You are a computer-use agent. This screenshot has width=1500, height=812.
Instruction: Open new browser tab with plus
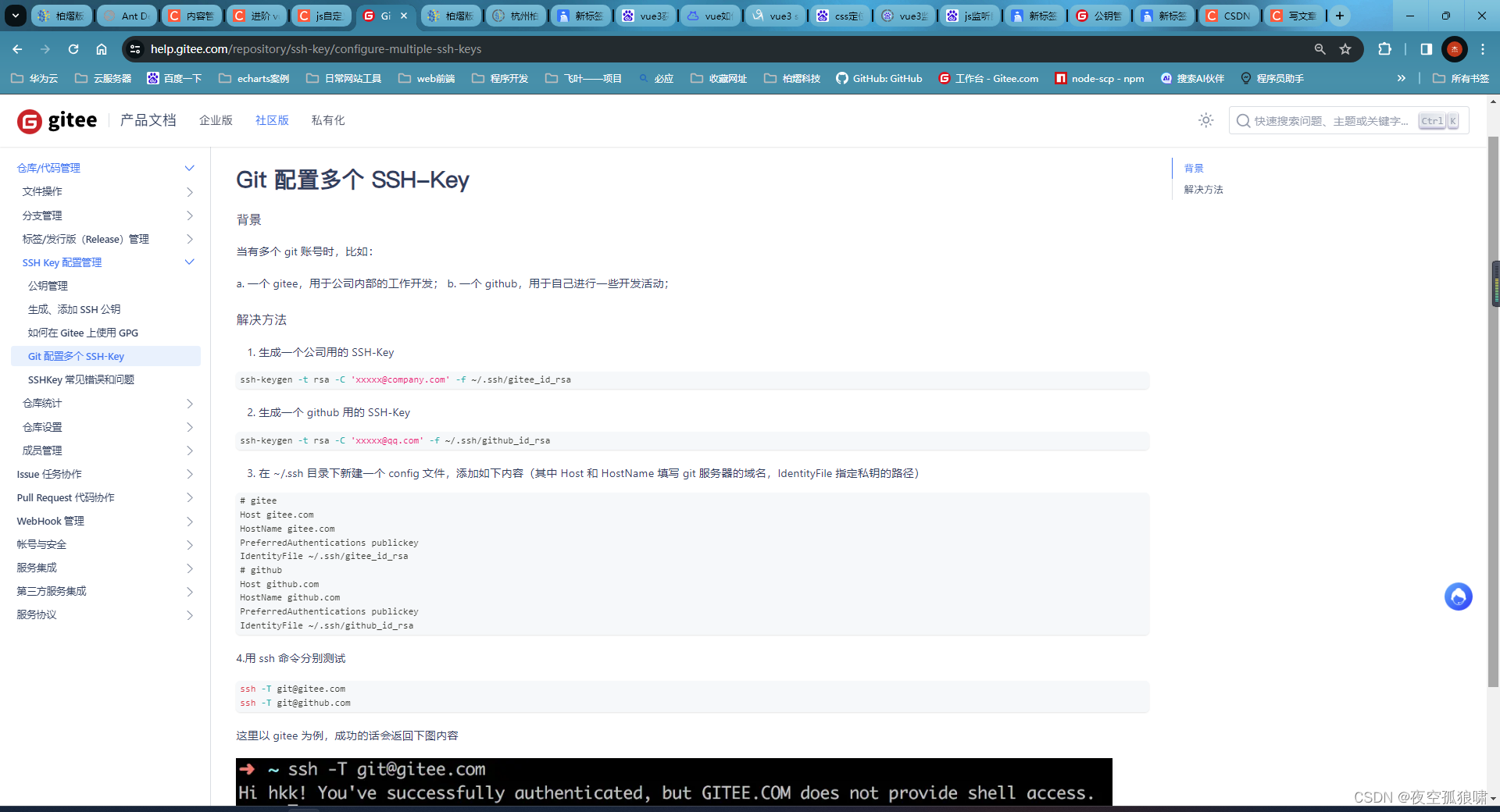[x=1340, y=16]
